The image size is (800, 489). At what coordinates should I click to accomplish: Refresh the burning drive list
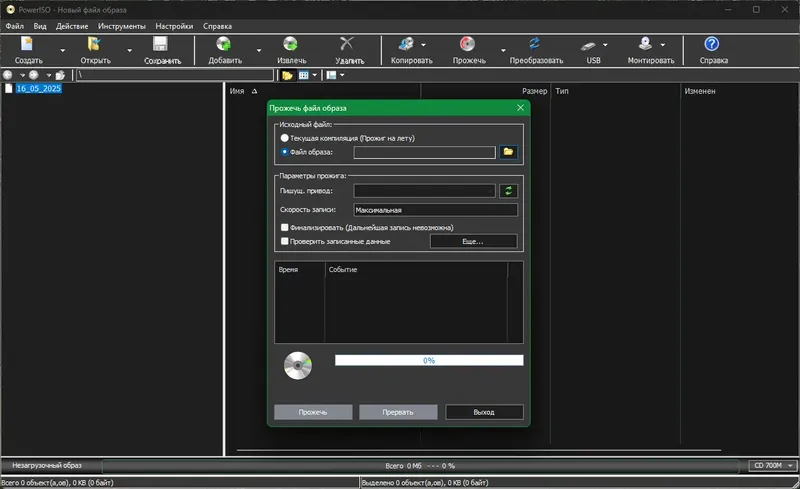click(508, 191)
